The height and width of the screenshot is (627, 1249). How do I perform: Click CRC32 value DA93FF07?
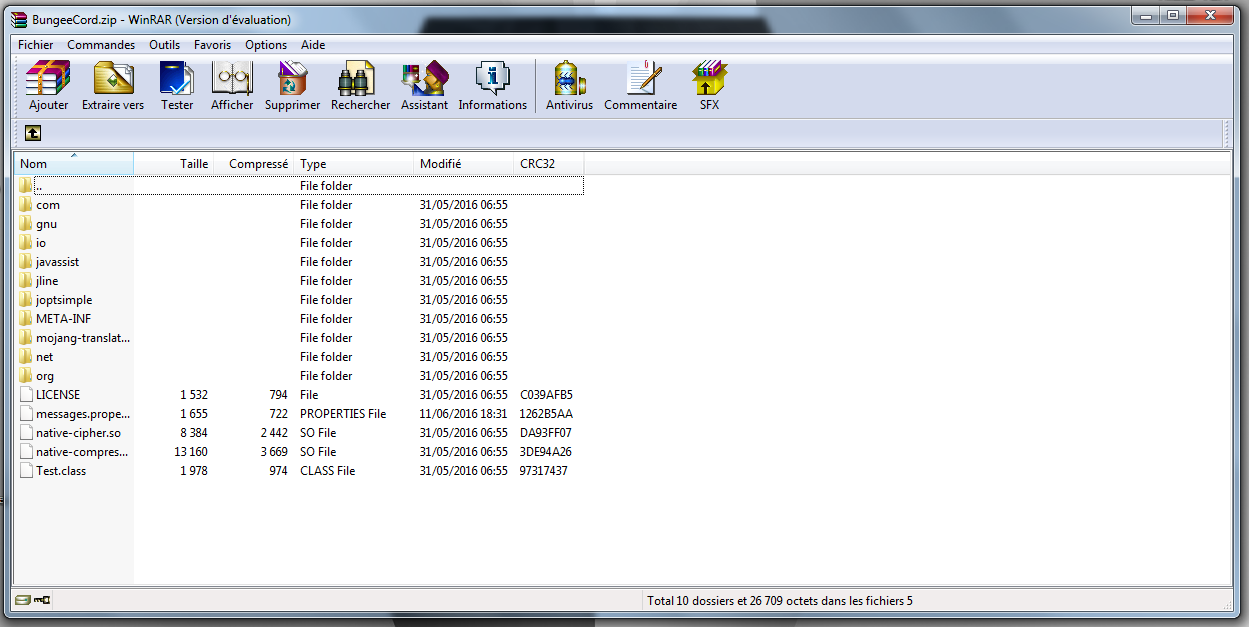pyautogui.click(x=546, y=432)
